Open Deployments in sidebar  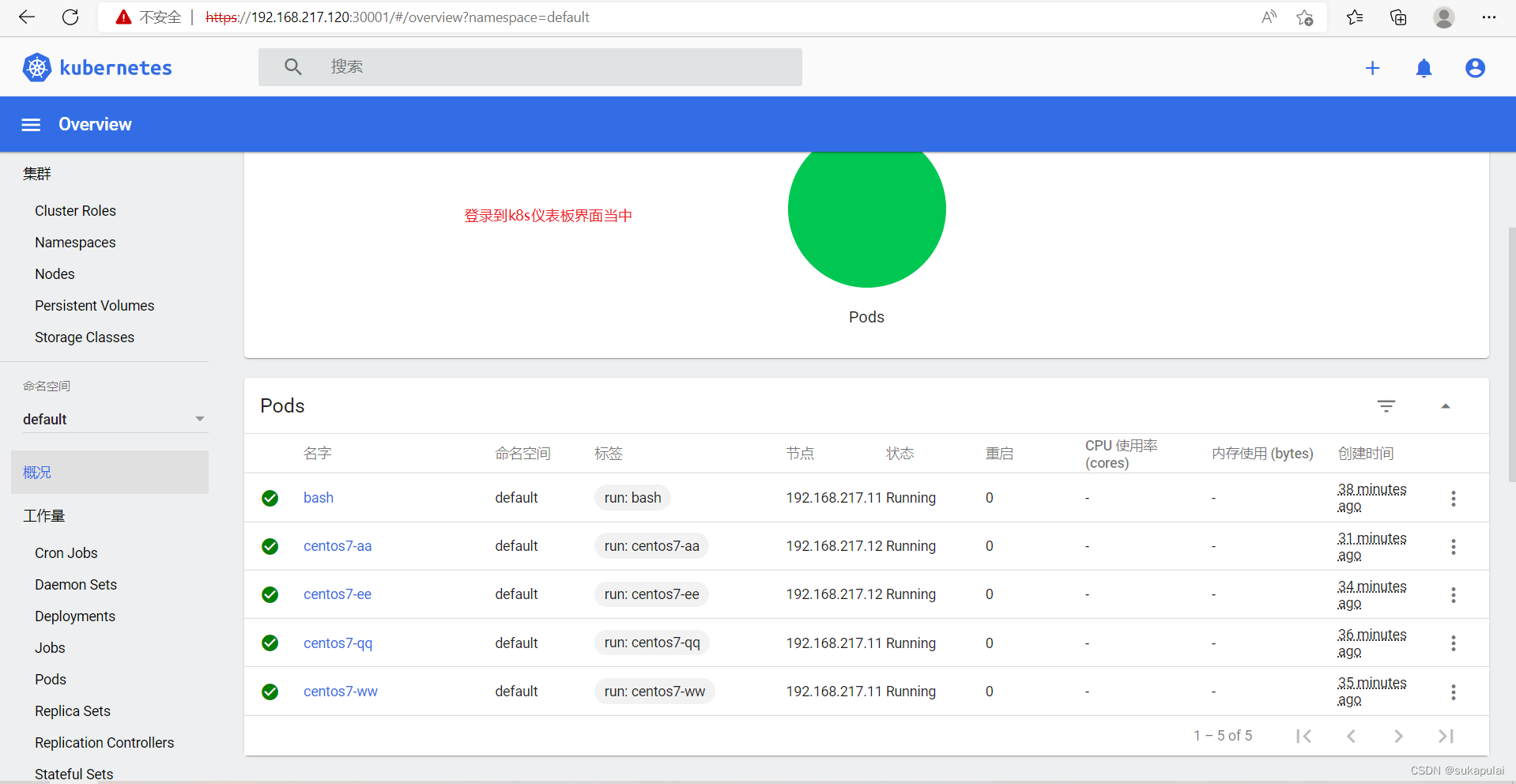75,616
